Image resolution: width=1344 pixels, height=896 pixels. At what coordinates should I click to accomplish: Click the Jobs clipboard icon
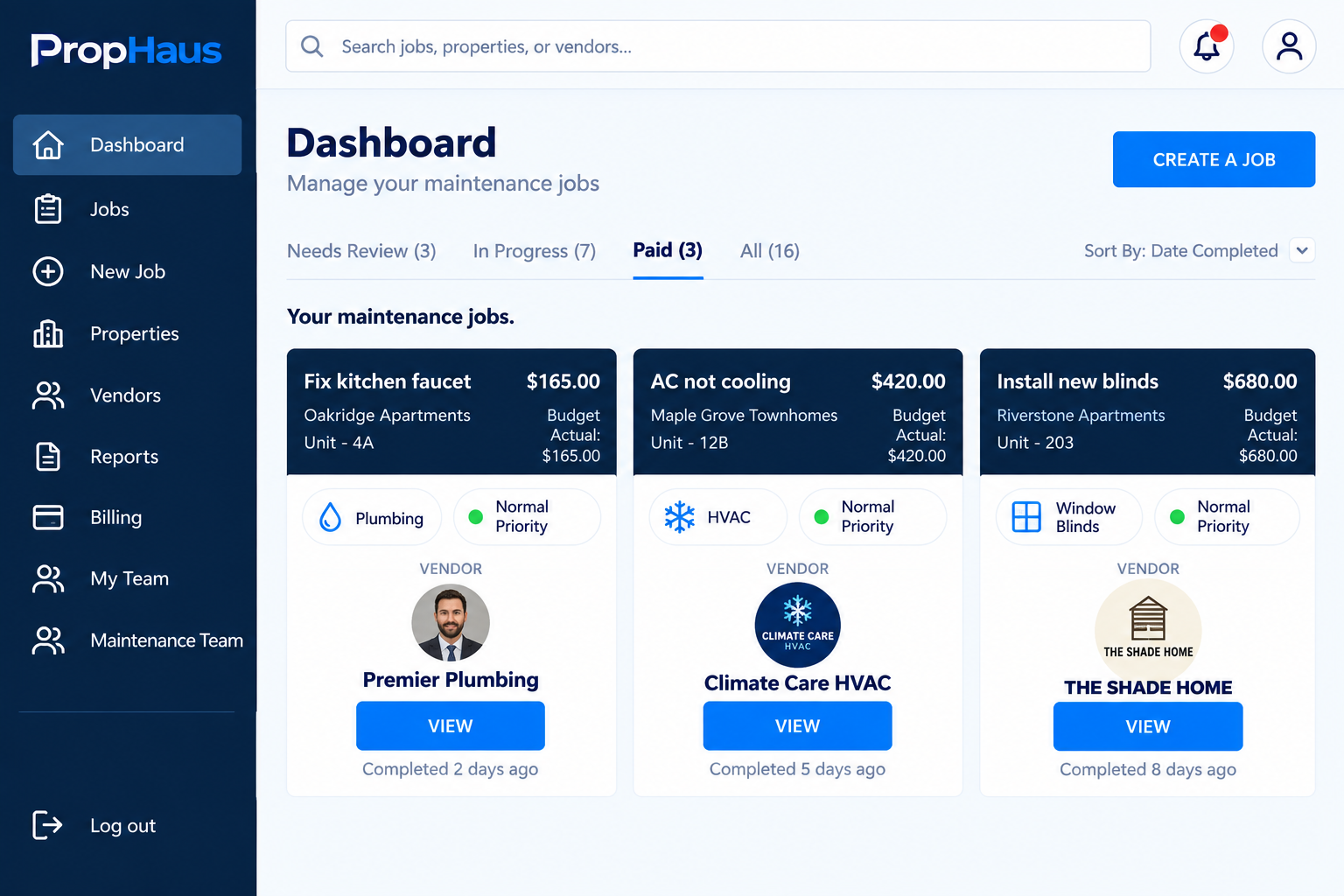(x=48, y=209)
